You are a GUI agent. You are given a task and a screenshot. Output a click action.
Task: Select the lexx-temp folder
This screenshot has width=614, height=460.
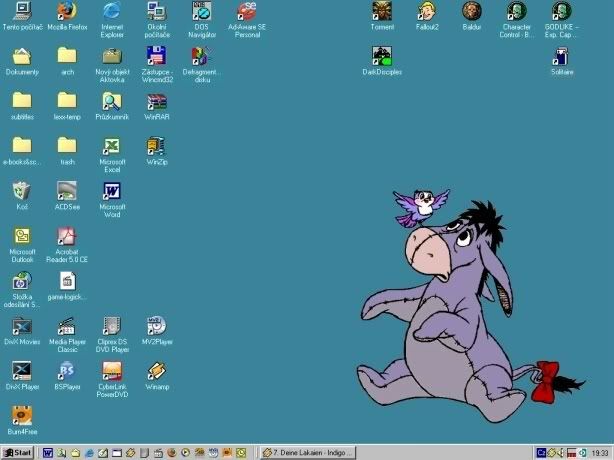pos(67,106)
